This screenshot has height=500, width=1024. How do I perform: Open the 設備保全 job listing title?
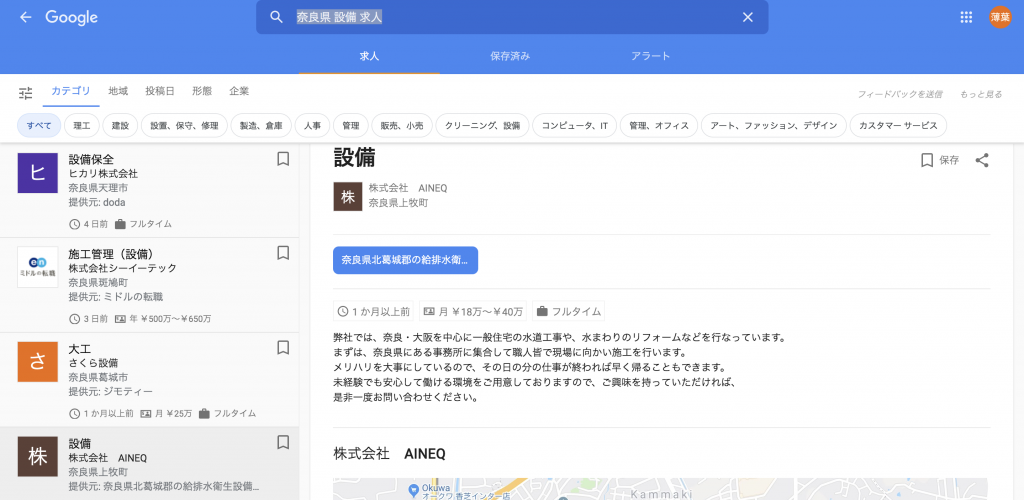click(91, 160)
